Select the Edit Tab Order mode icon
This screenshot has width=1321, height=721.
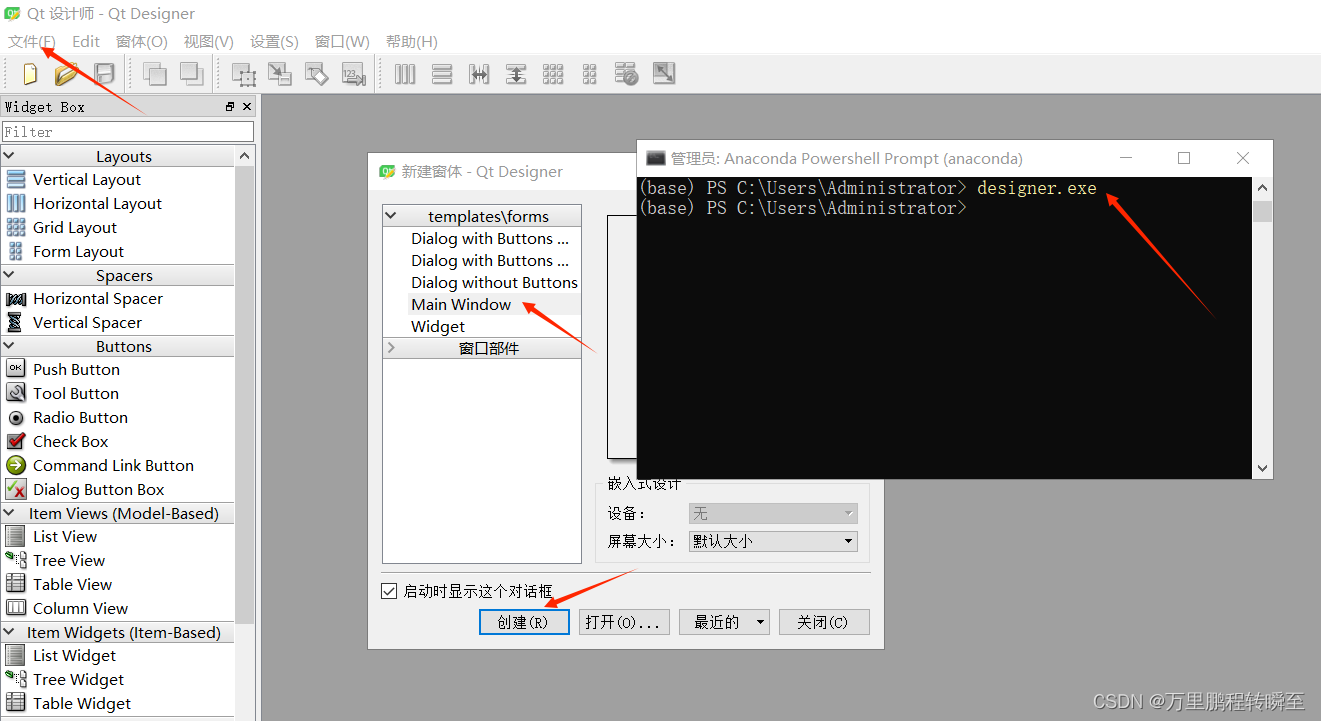353,73
